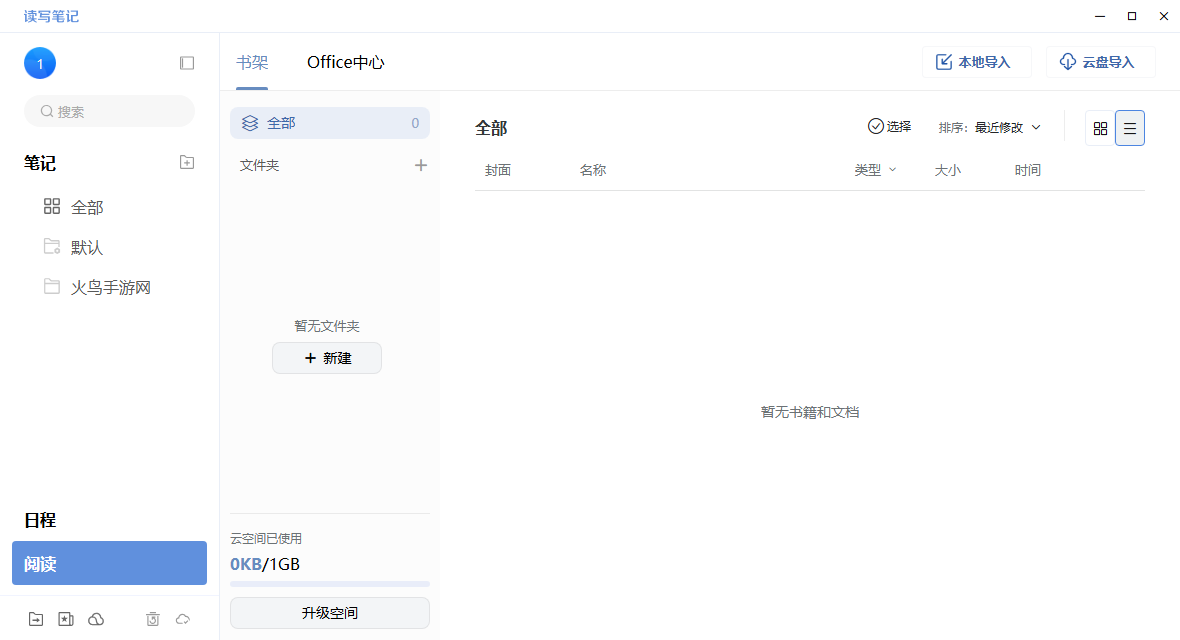Click the 封面 column header
This screenshot has width=1180, height=640.
[x=498, y=170]
